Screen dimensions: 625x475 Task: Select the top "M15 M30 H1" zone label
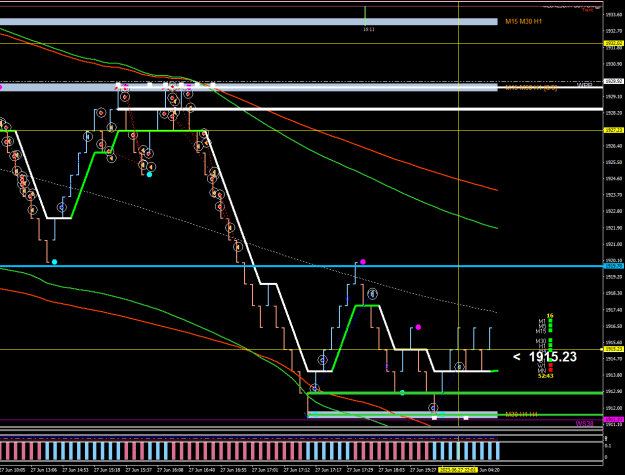pyautogui.click(x=523, y=22)
